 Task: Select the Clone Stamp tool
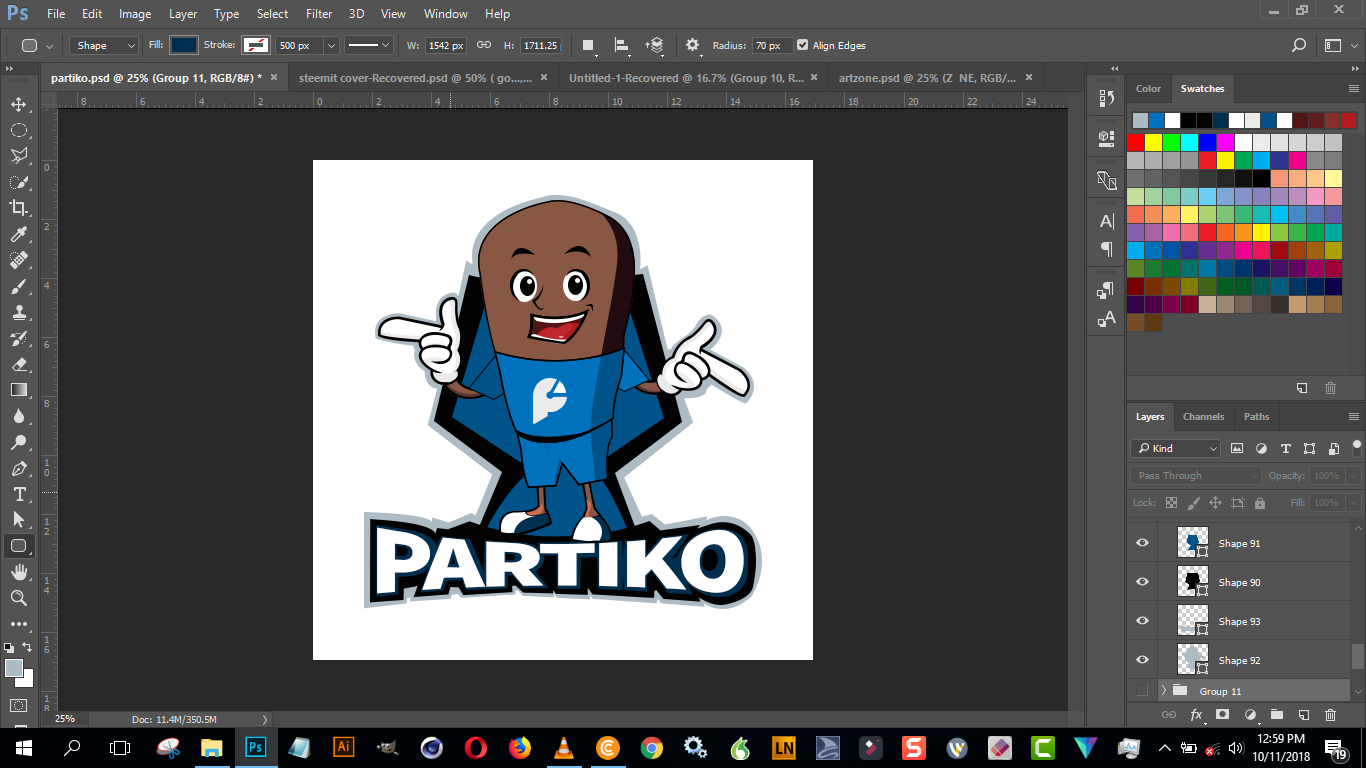point(19,312)
